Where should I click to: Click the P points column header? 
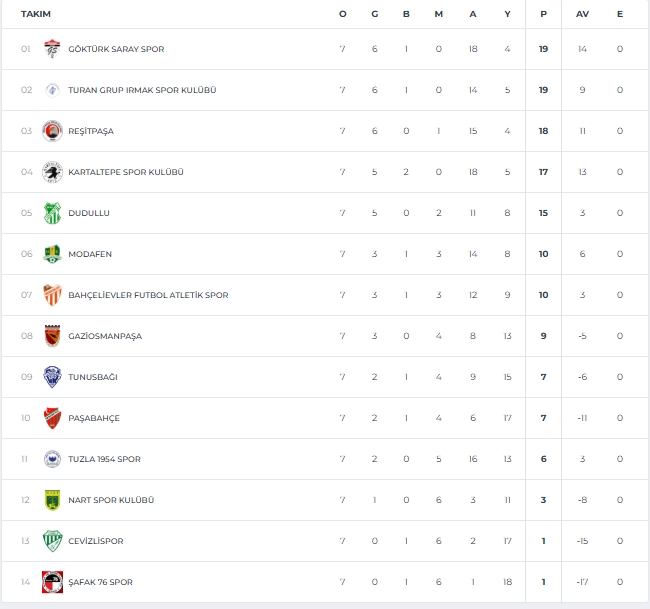tap(544, 14)
